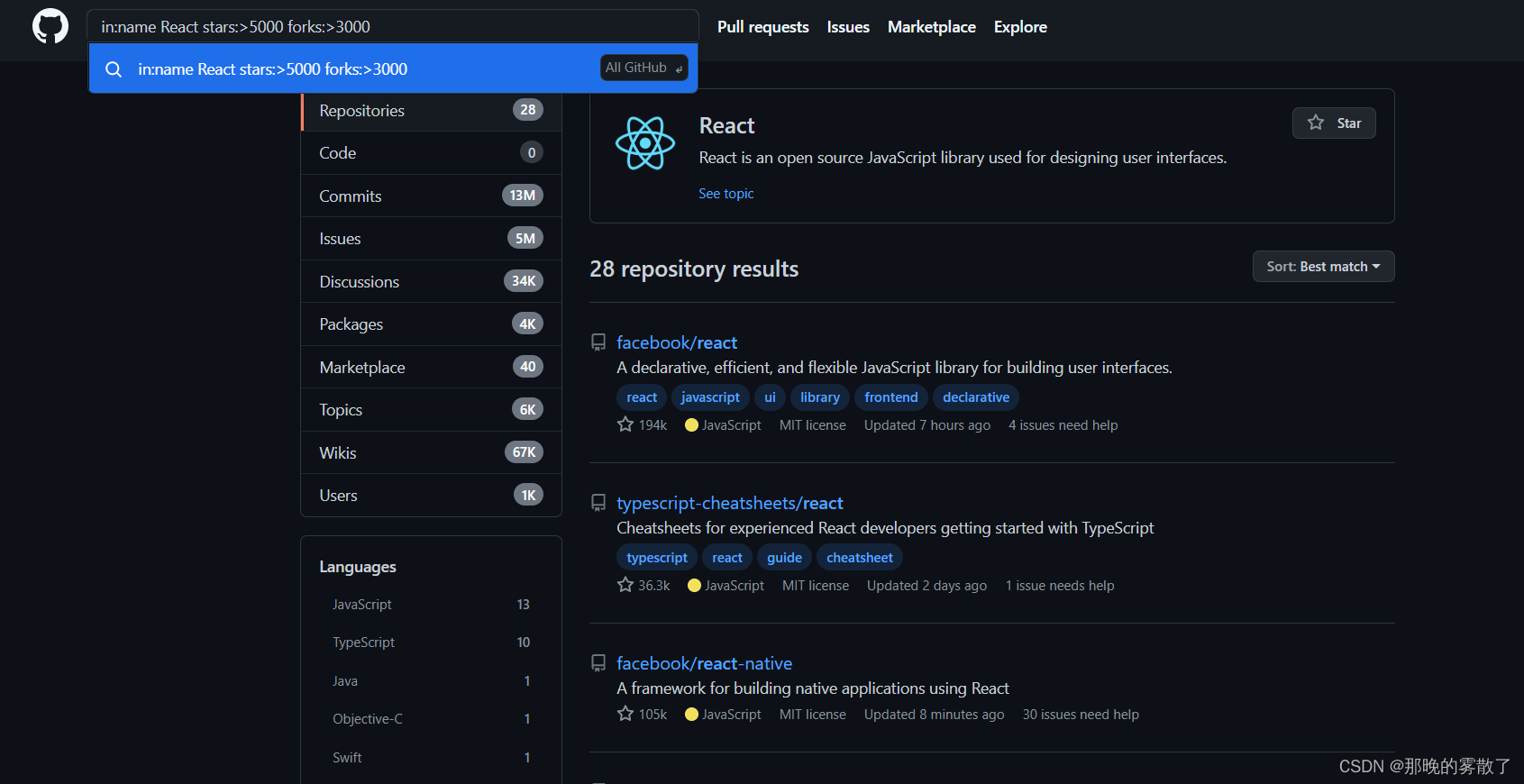This screenshot has width=1524, height=784.
Task: Click the typescript topic tag
Action: tap(657, 558)
